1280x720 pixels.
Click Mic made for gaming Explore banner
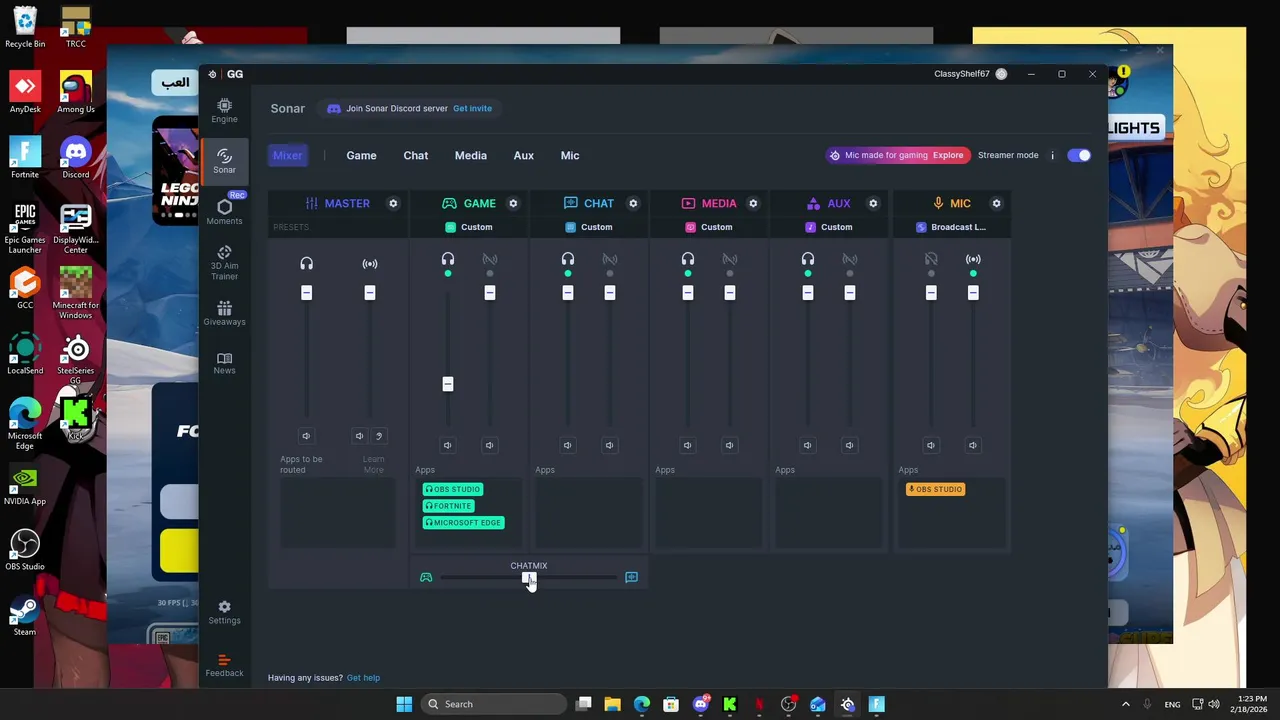897,155
